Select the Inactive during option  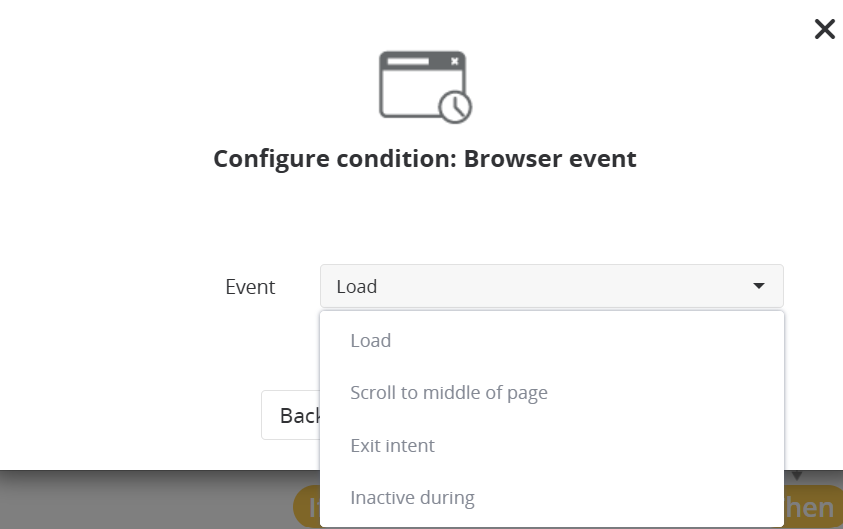click(412, 497)
